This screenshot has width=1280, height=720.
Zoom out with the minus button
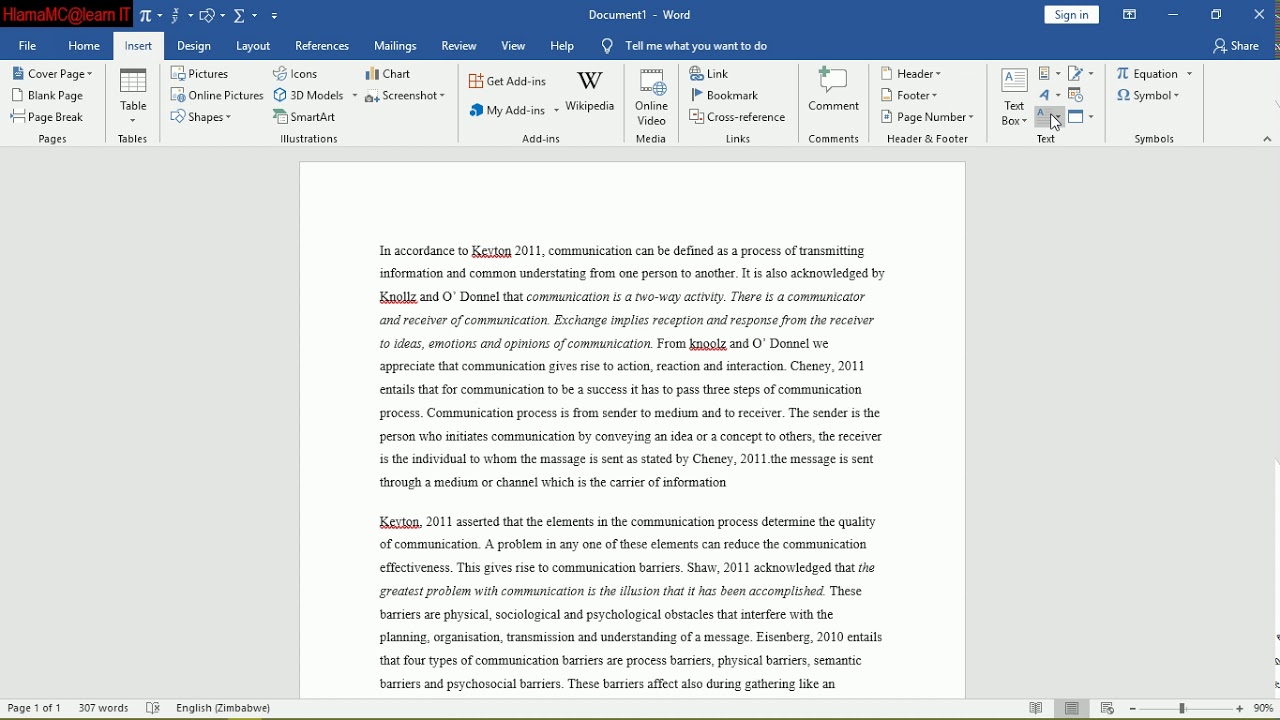pos(1132,709)
